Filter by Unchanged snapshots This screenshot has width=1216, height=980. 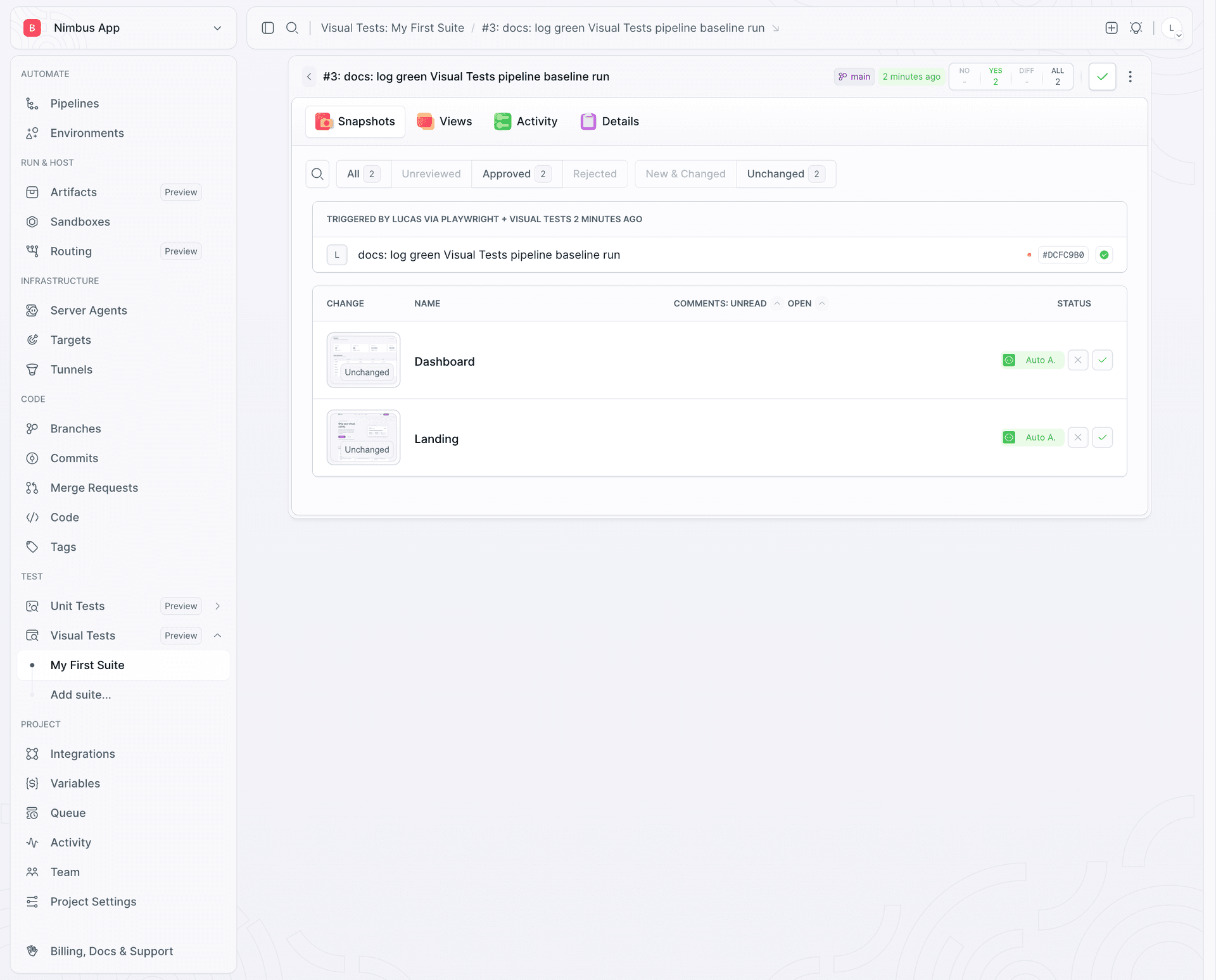786,174
